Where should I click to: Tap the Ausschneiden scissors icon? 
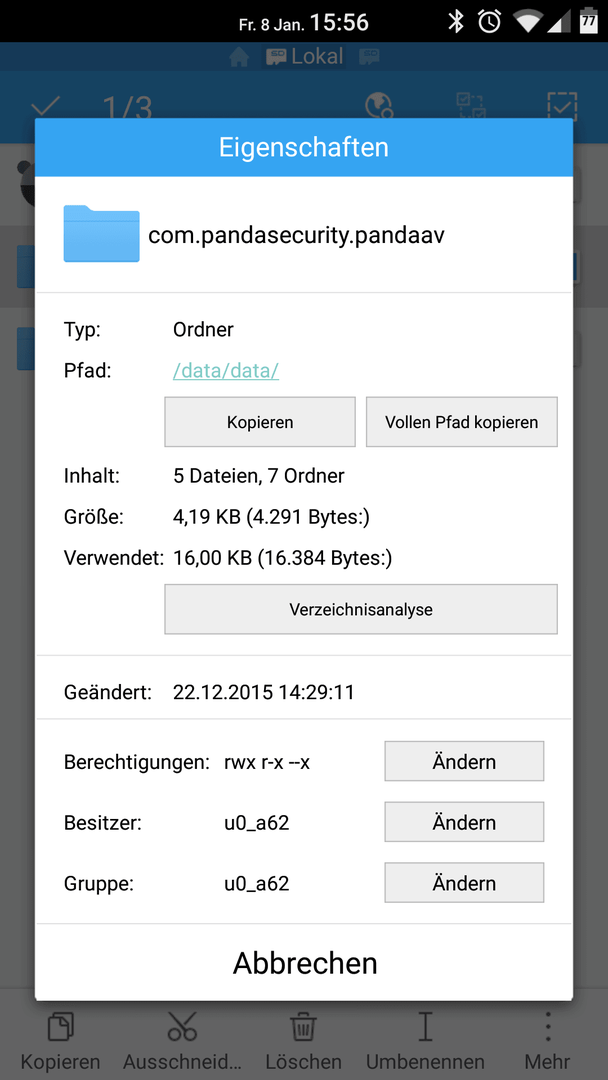point(182,1026)
